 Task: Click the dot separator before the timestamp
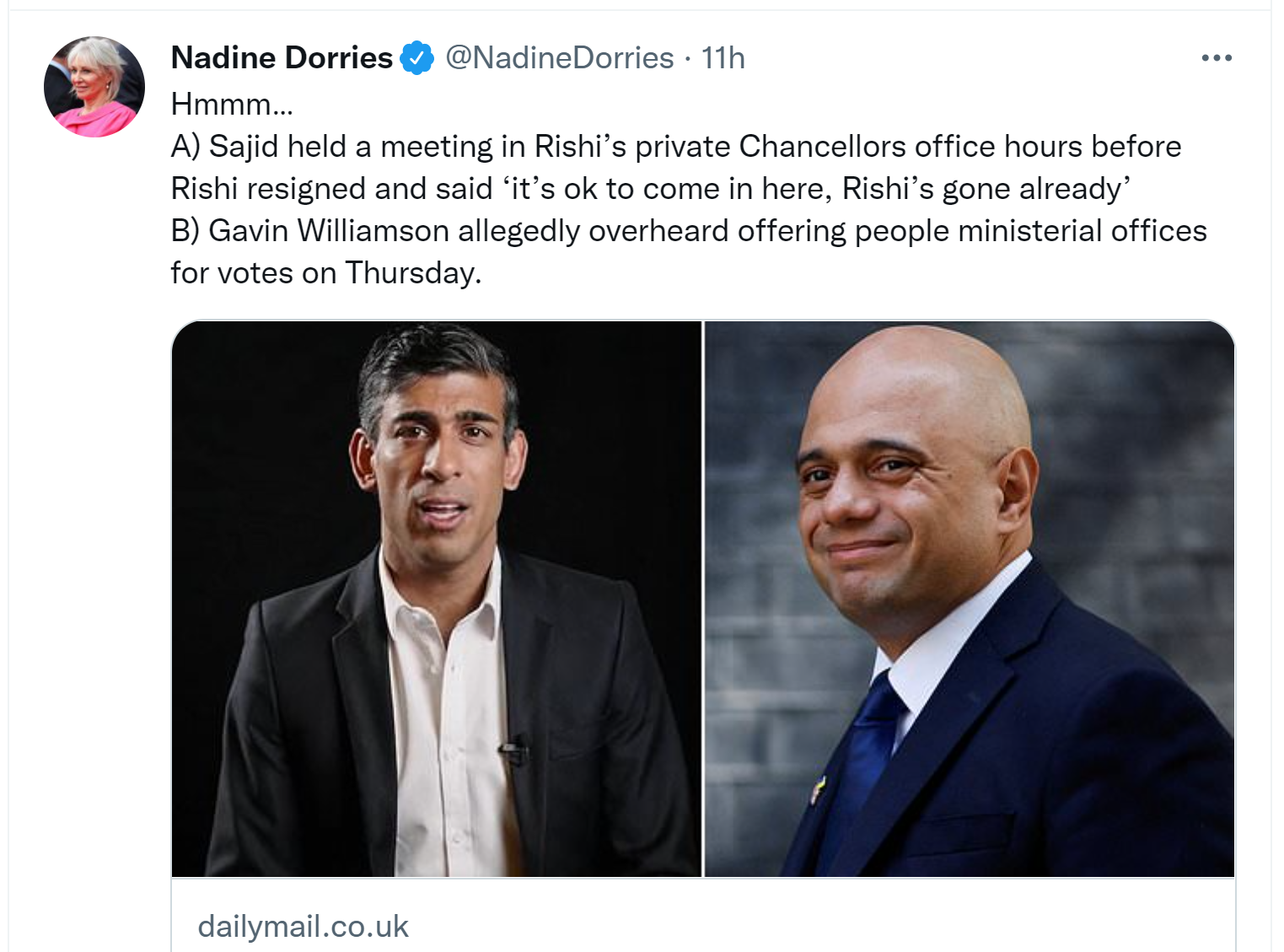click(688, 58)
